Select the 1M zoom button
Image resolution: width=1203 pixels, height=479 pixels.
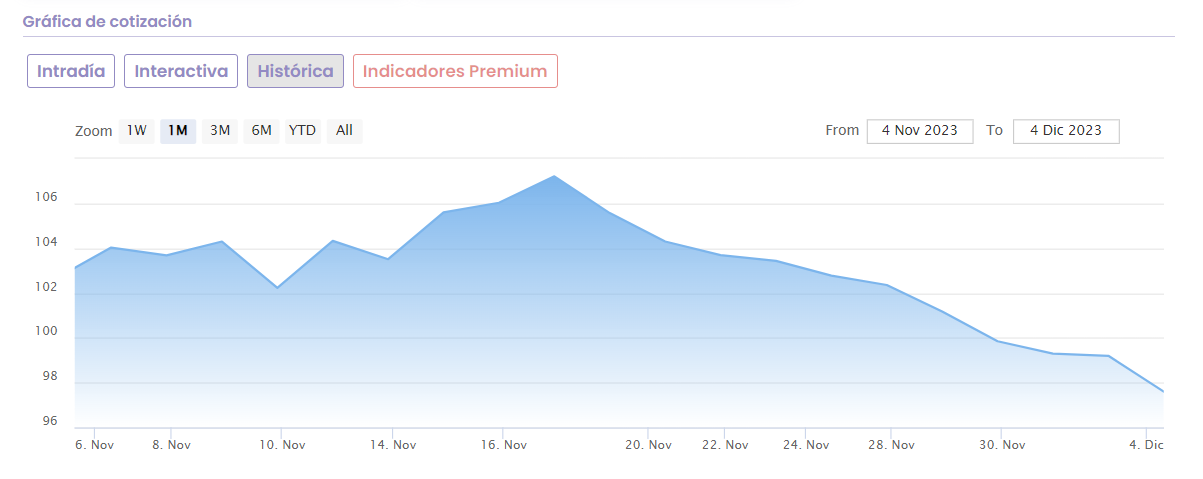(178, 131)
